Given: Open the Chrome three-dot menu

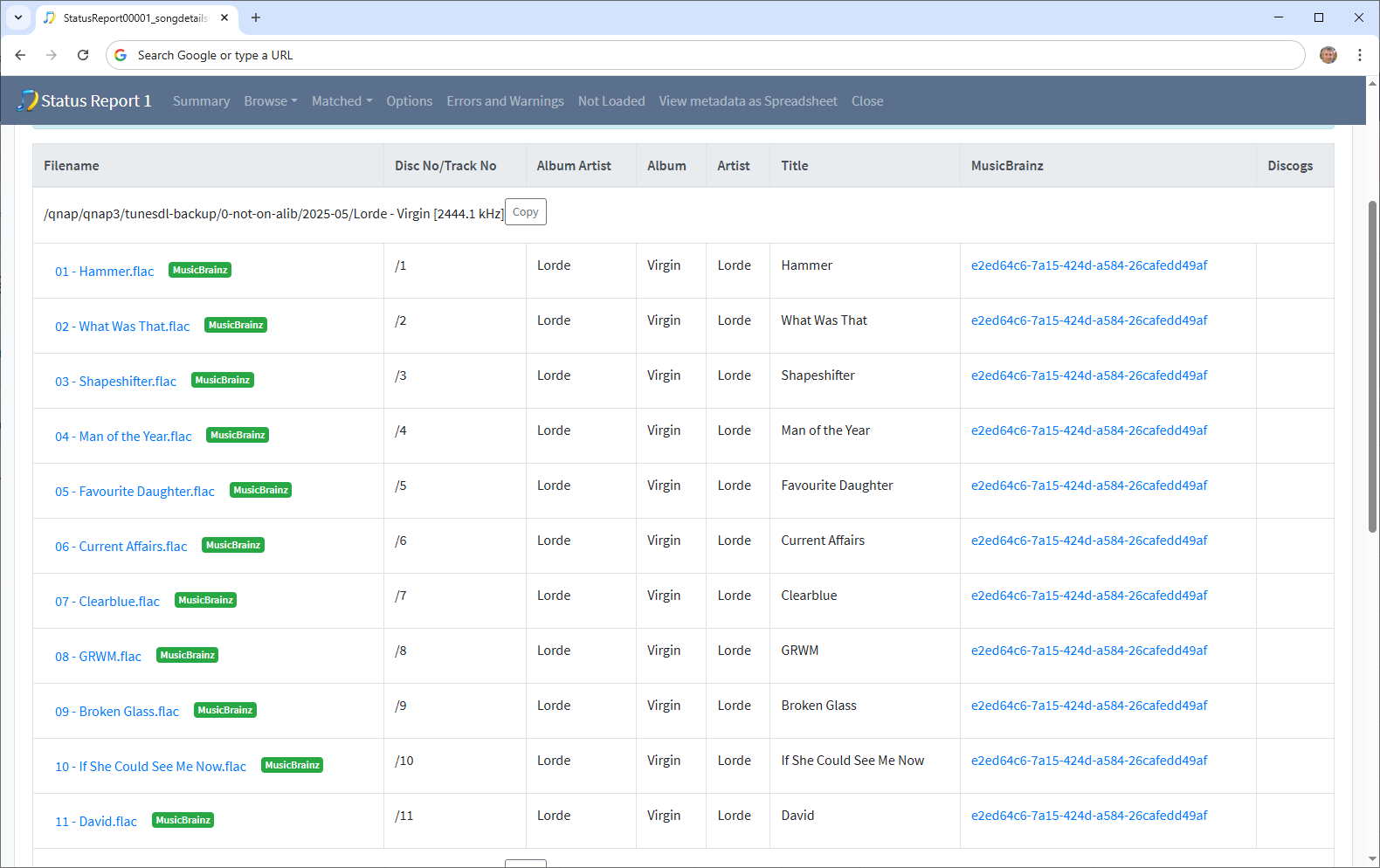Looking at the screenshot, I should point(1359,55).
